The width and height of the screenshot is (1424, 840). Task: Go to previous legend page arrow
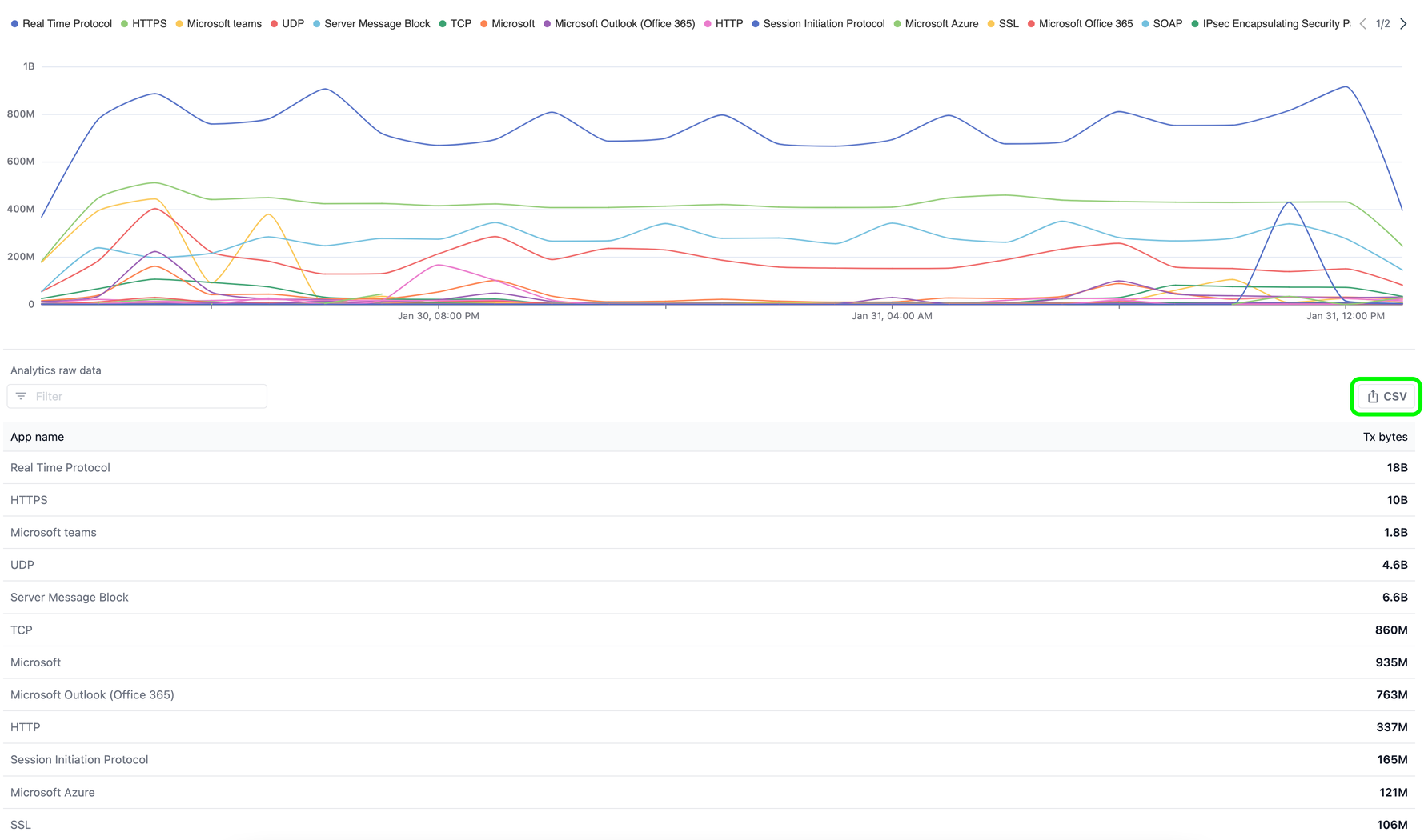[1362, 24]
